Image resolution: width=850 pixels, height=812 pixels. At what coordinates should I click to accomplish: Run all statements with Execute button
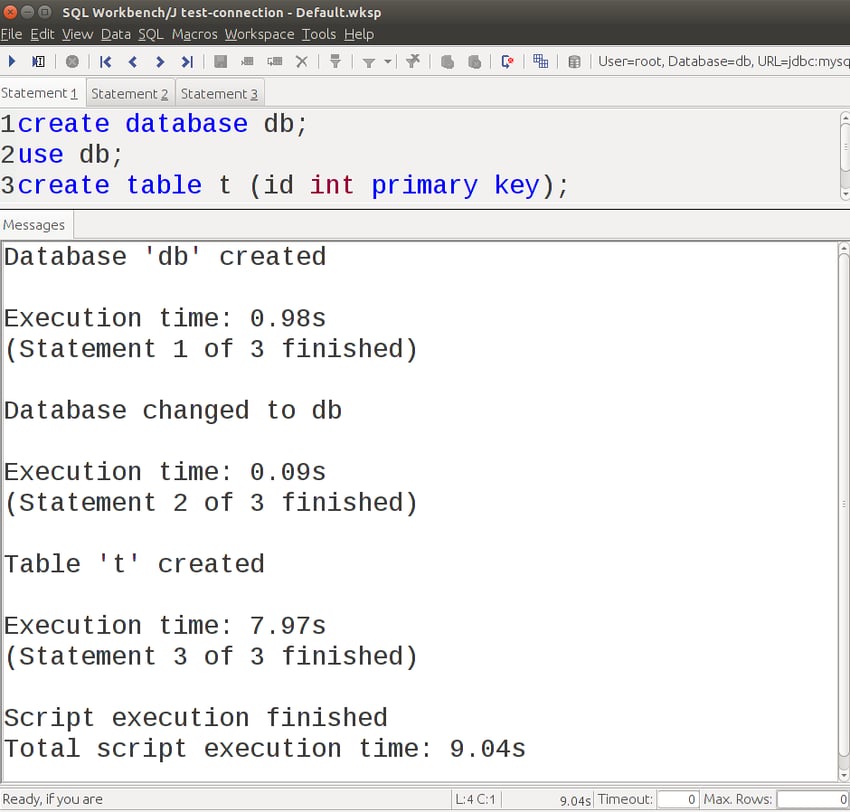[x=12, y=61]
